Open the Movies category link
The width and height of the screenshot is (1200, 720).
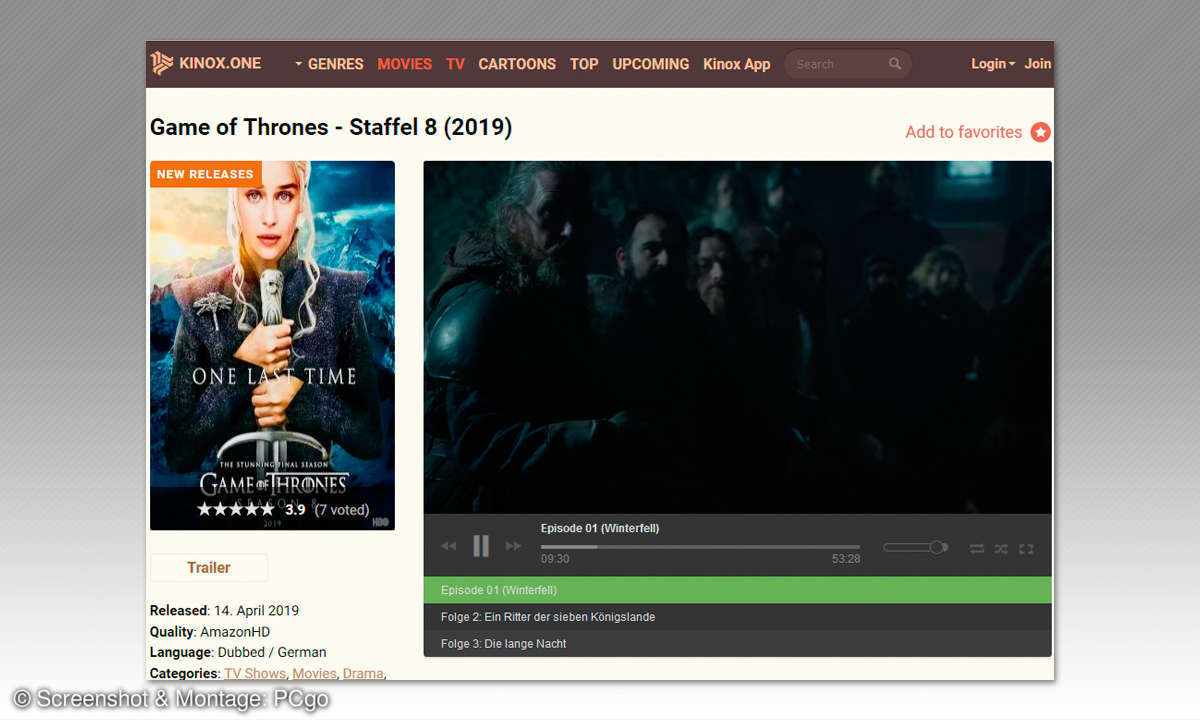314,673
